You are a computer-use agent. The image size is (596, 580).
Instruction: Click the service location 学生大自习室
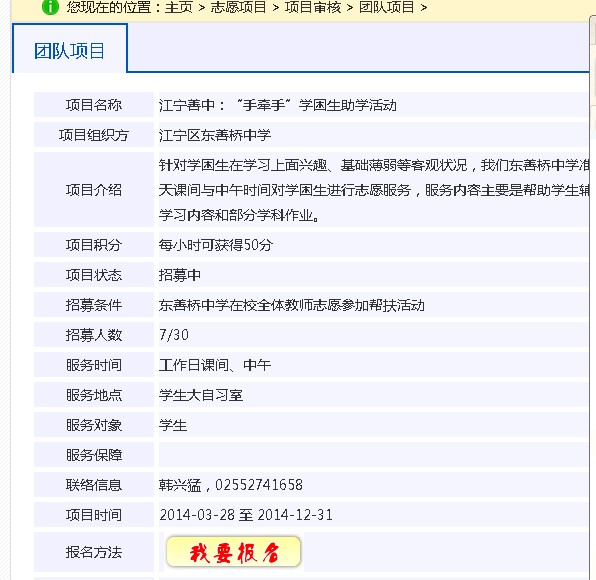coord(201,395)
